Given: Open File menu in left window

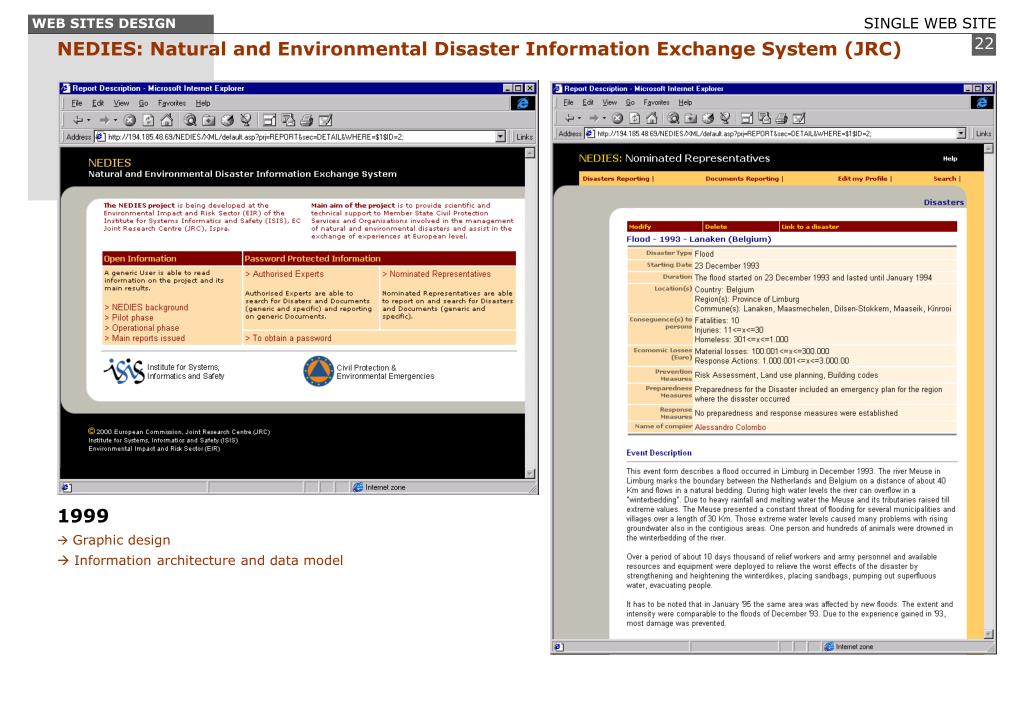Looking at the screenshot, I should click(x=76, y=103).
